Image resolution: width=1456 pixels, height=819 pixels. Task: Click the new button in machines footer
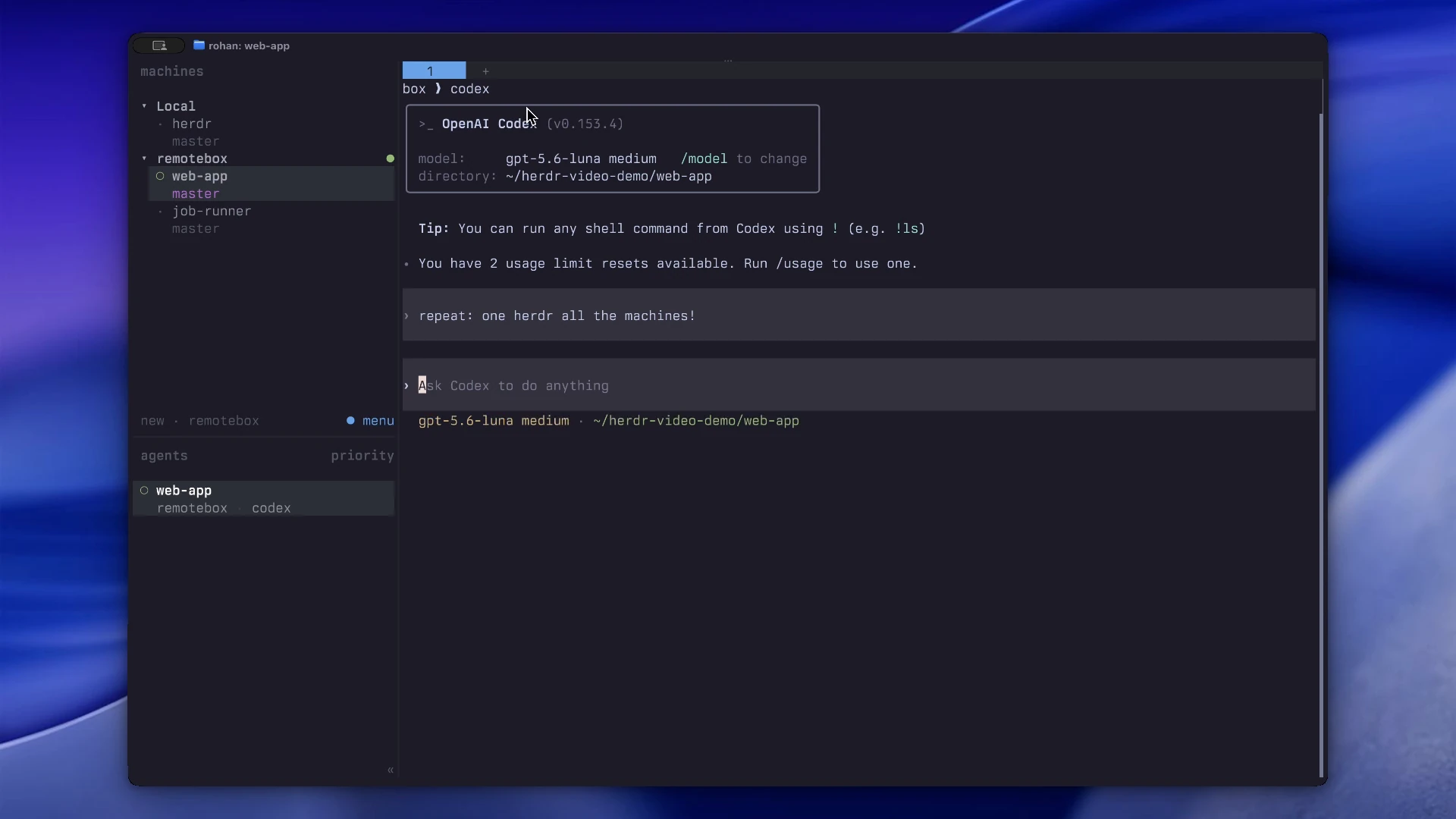click(x=152, y=421)
